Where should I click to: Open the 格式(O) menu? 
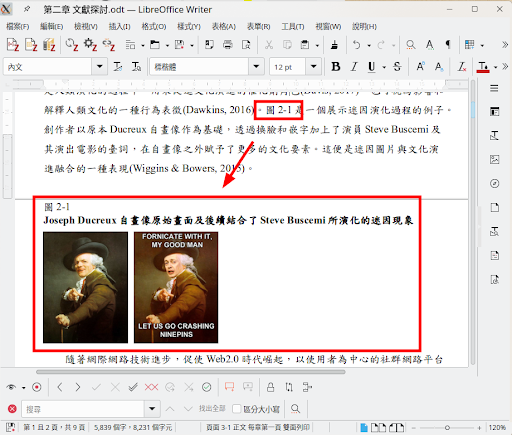(154, 26)
